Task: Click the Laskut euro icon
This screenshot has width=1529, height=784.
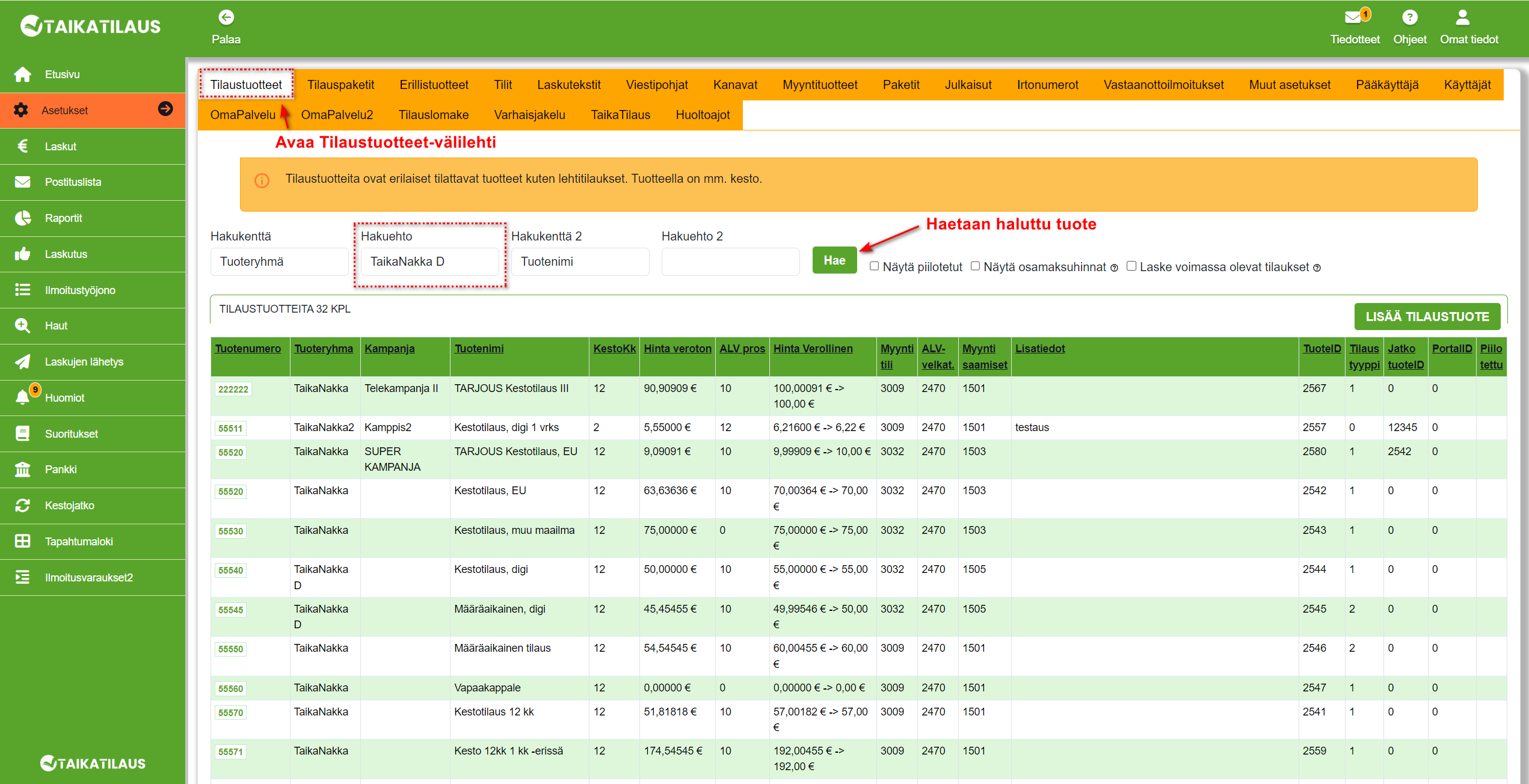Action: (23, 146)
